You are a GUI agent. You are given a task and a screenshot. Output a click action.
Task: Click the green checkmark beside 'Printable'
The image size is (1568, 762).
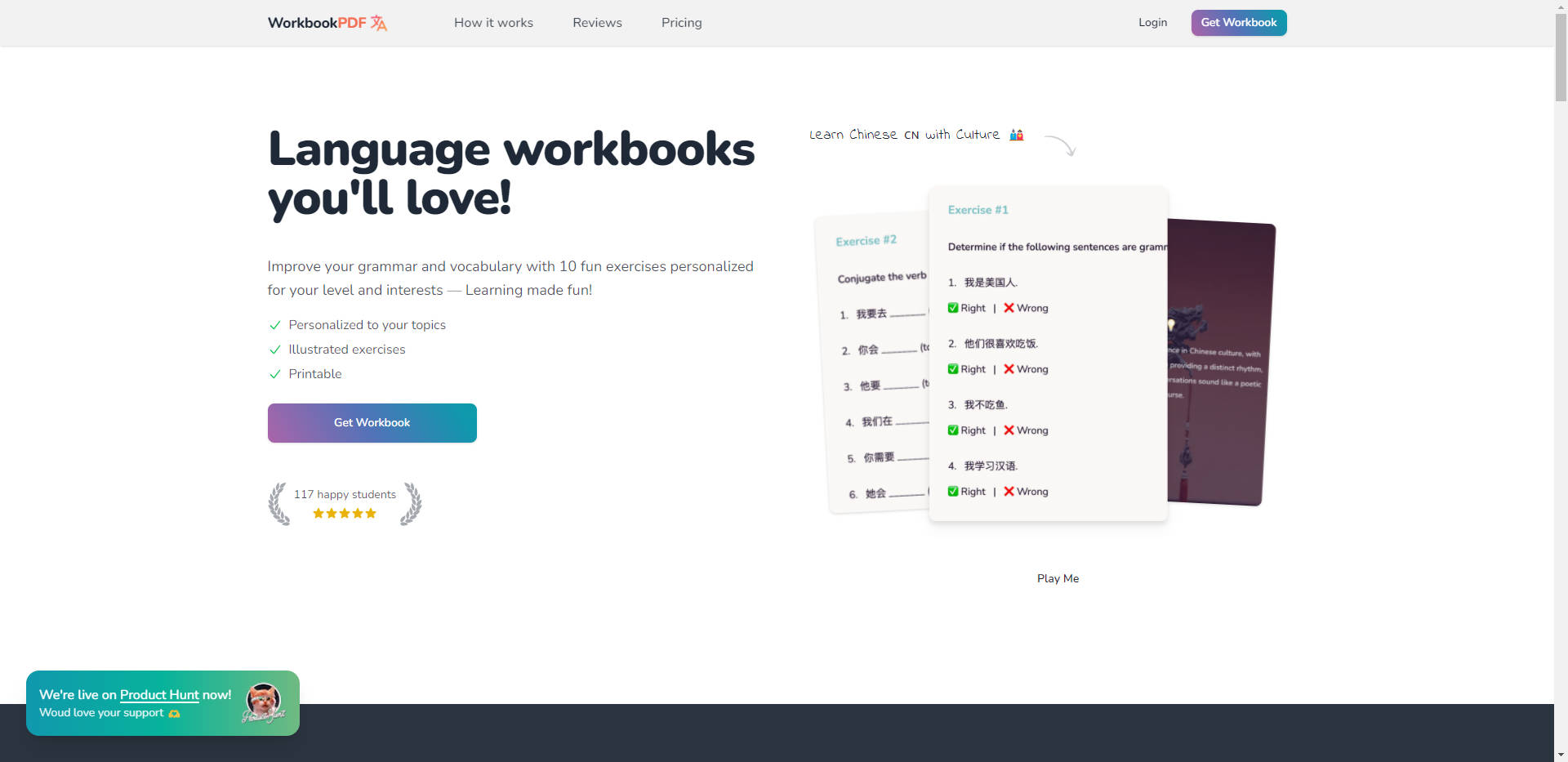[274, 374]
